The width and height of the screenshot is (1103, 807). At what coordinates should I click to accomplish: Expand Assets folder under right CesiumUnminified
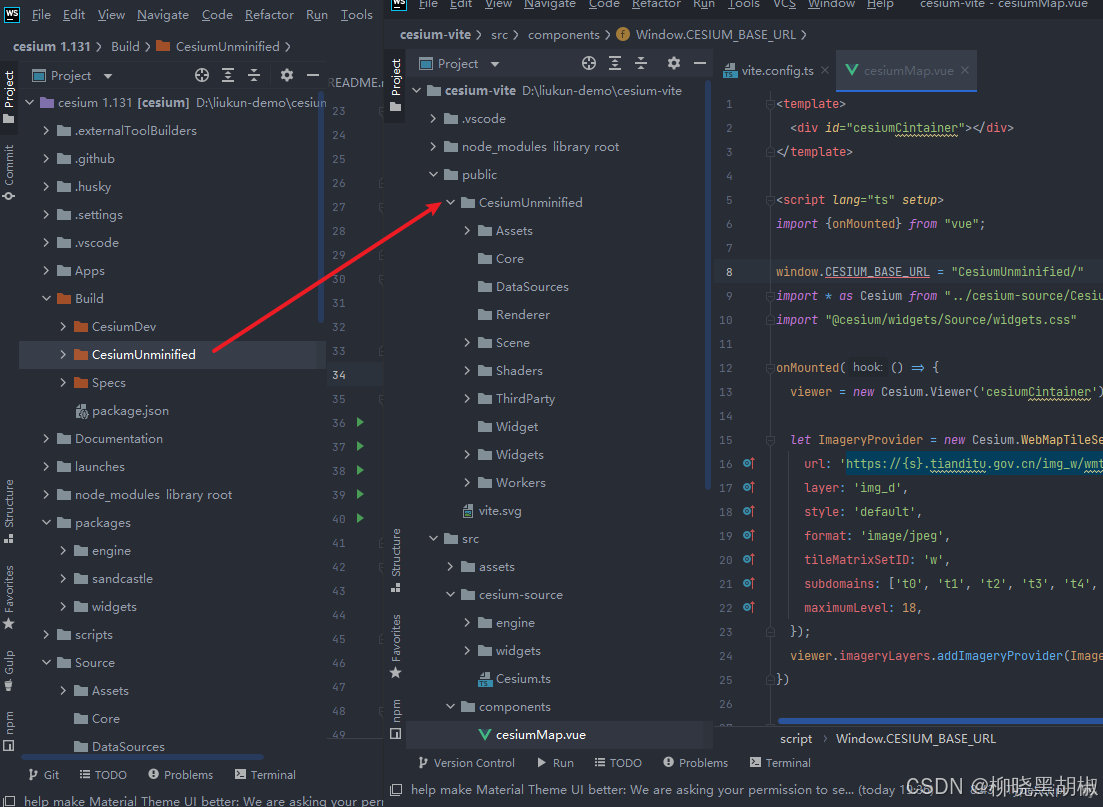467,231
